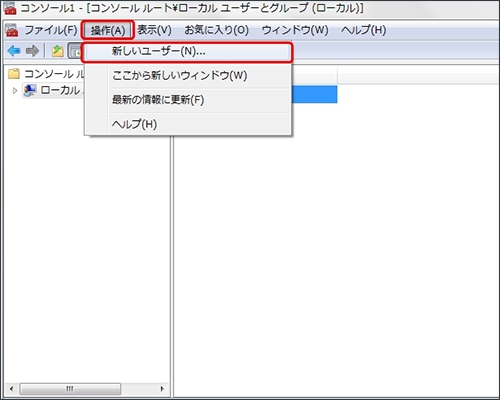Viewport: 500px width, 400px height.
Task: Toggle the show/hide console tree icon
Action: tap(75, 51)
